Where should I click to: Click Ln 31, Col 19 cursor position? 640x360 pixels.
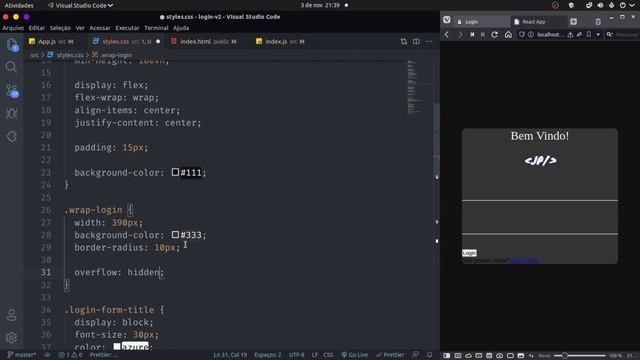(x=230, y=355)
